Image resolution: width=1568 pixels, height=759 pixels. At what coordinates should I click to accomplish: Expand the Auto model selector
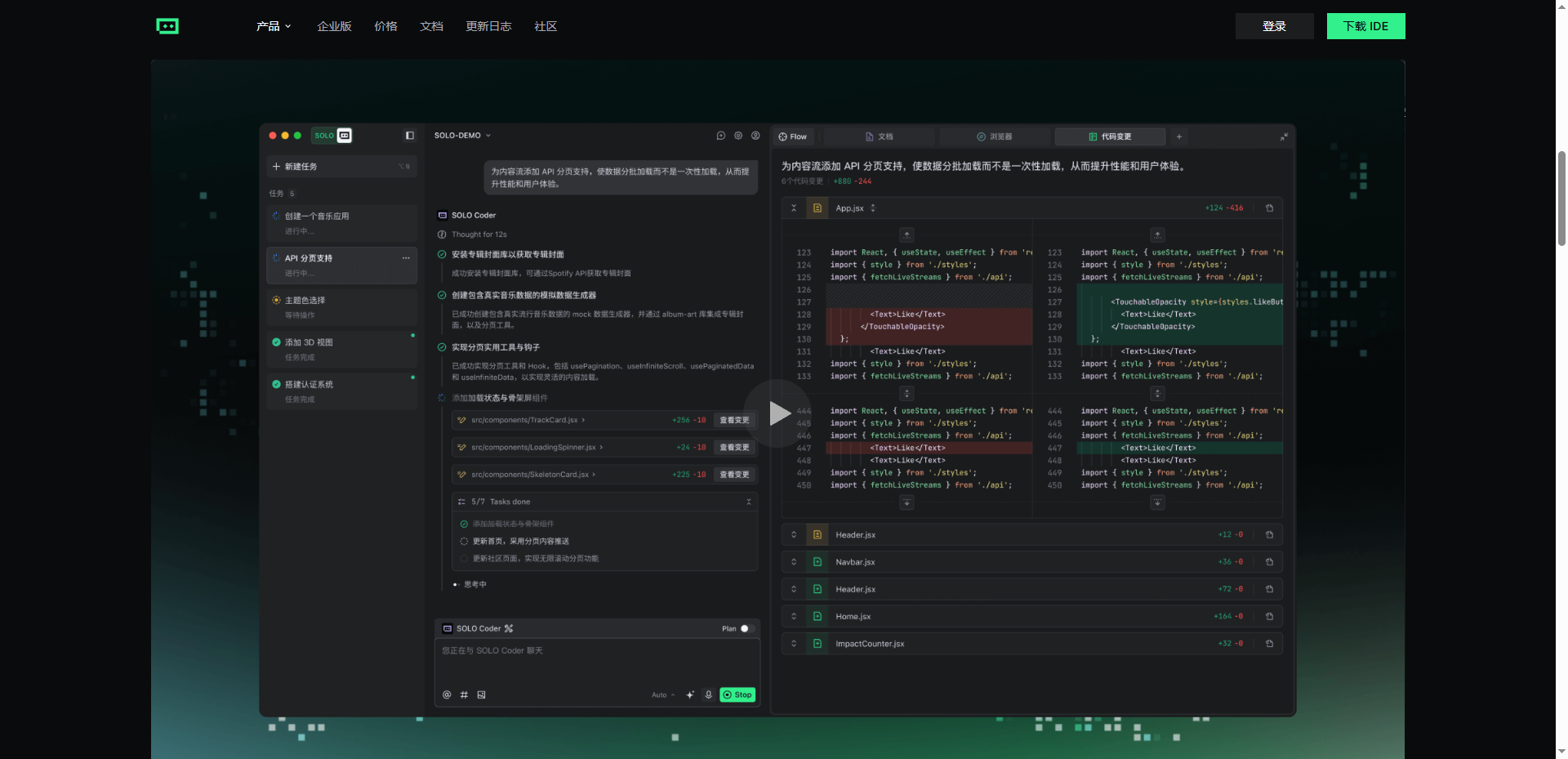point(663,695)
